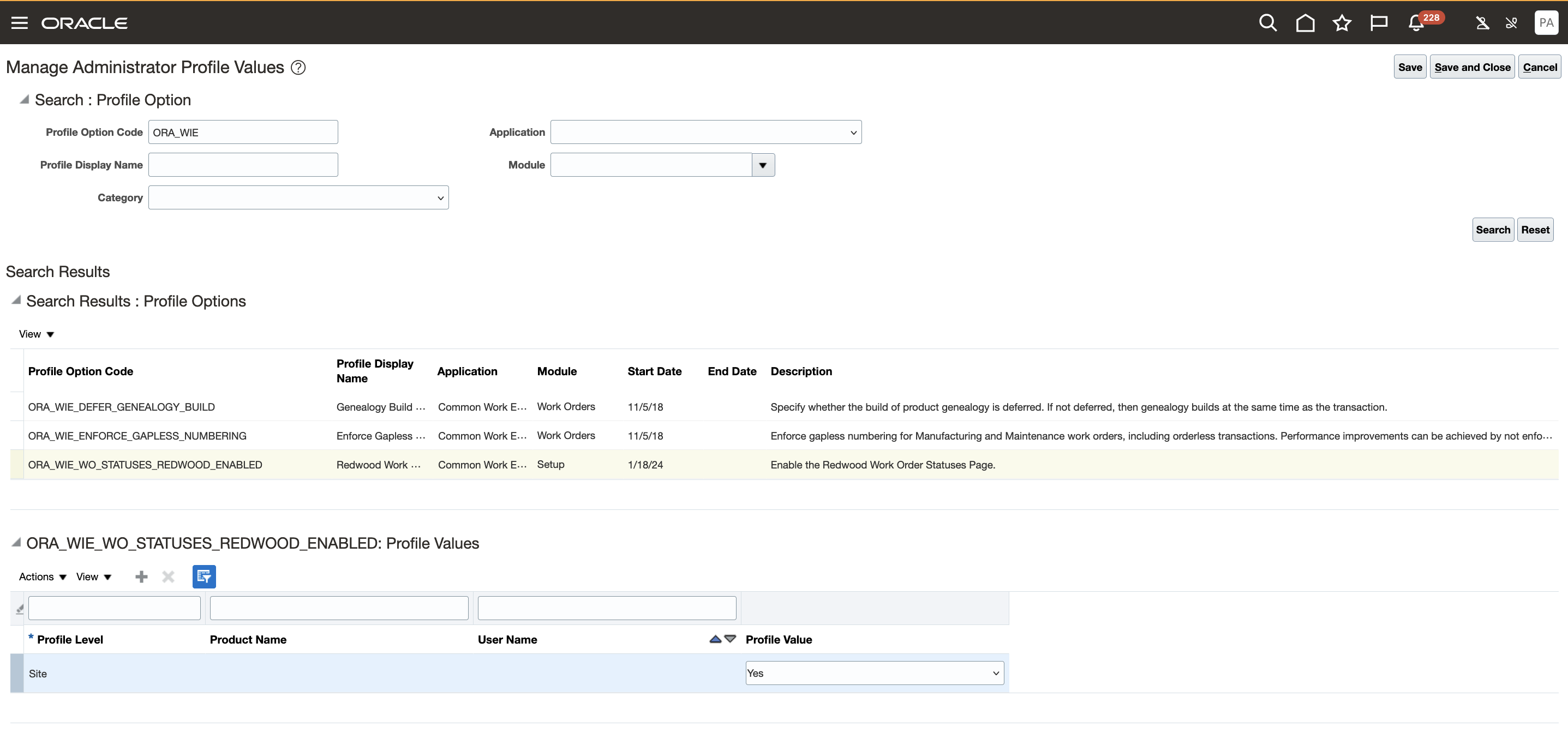Click the Search button
The height and width of the screenshot is (745, 1568).
click(x=1493, y=230)
